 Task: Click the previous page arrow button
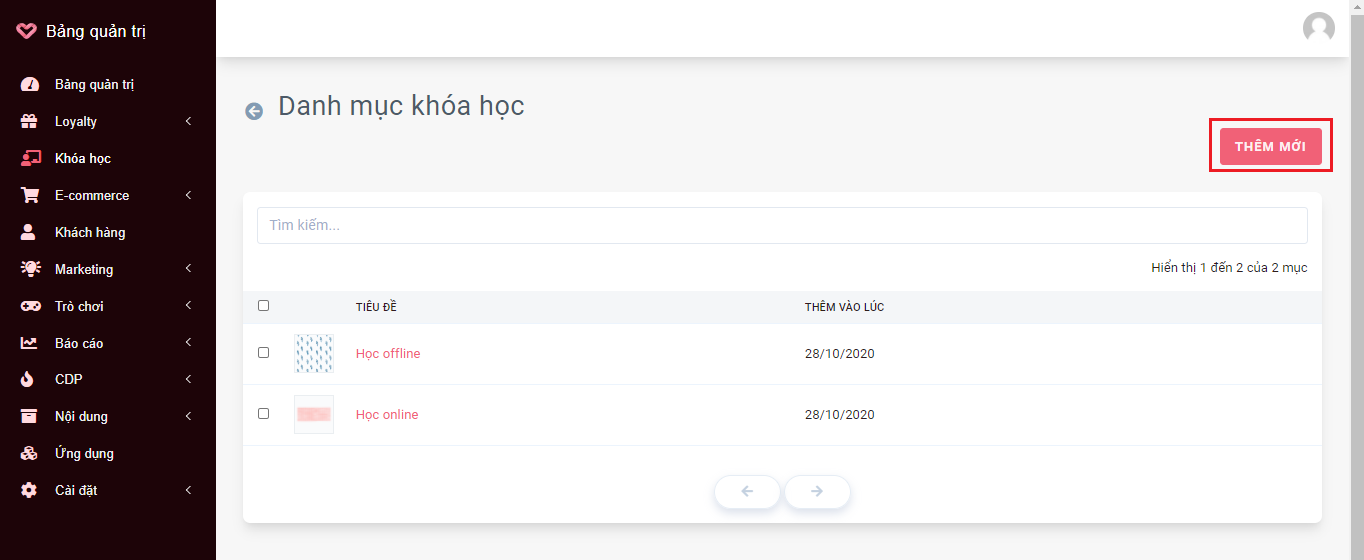point(747,491)
